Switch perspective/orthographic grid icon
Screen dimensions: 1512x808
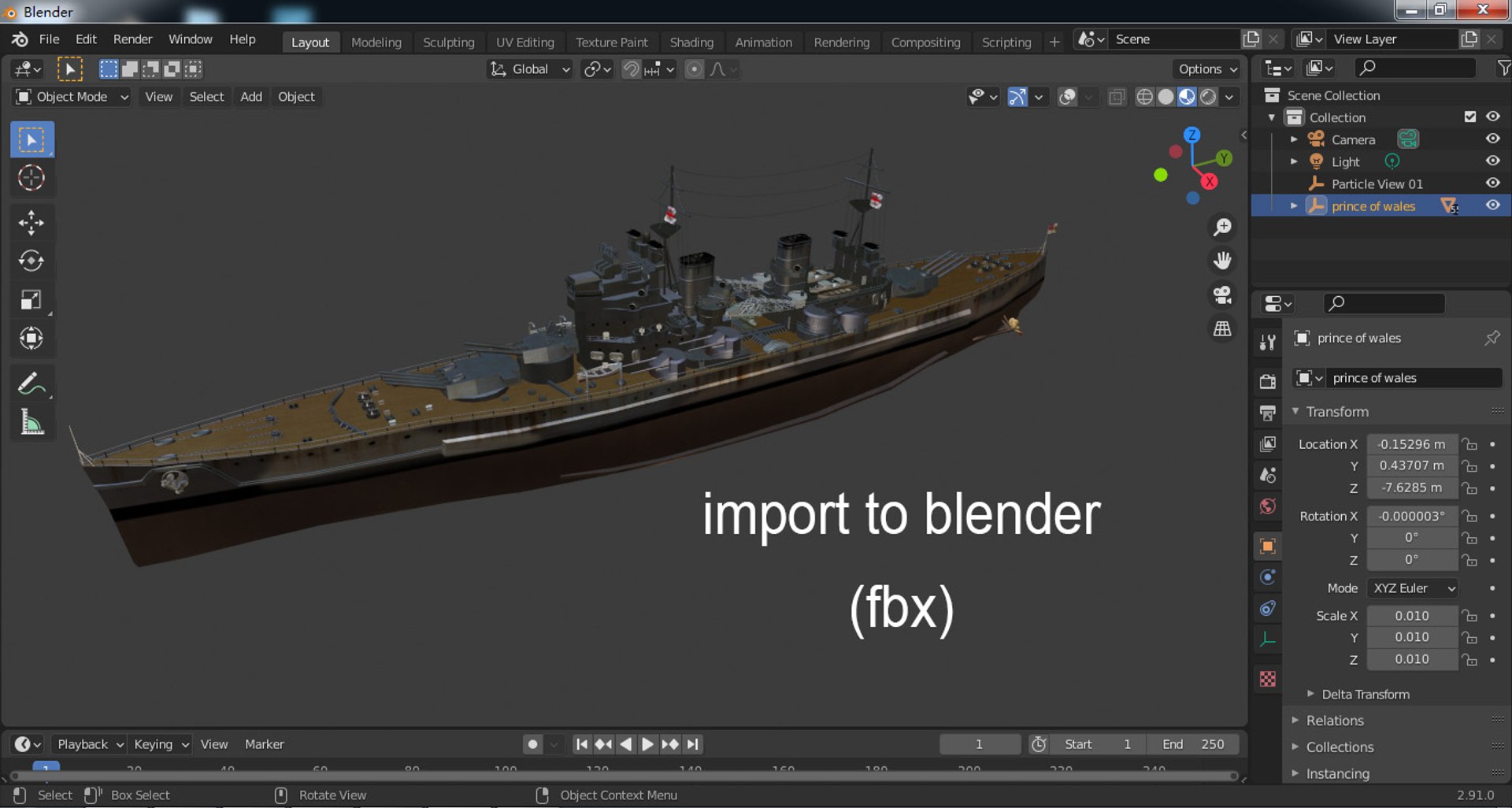[x=1222, y=328]
